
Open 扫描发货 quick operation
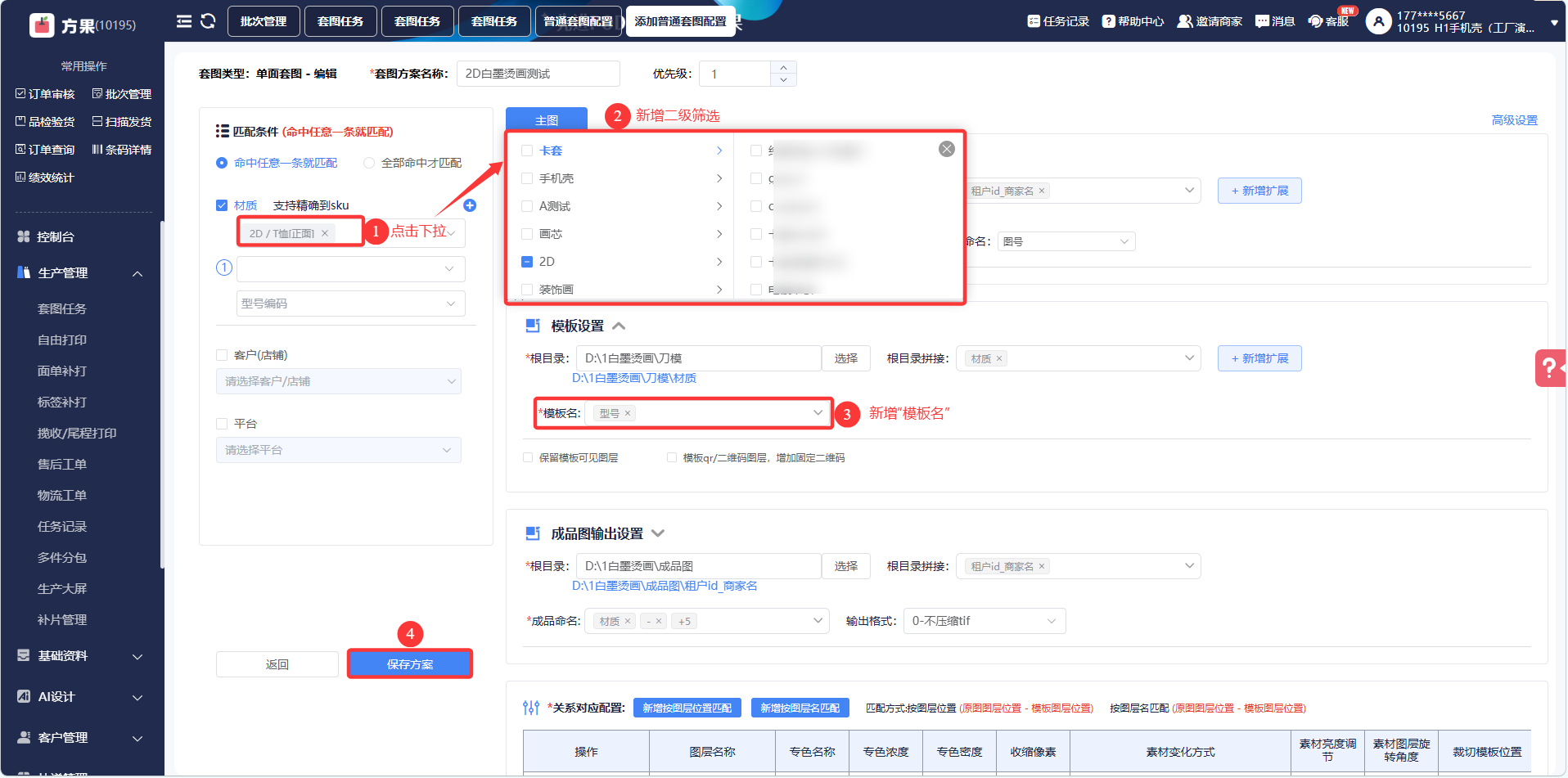coord(122,122)
